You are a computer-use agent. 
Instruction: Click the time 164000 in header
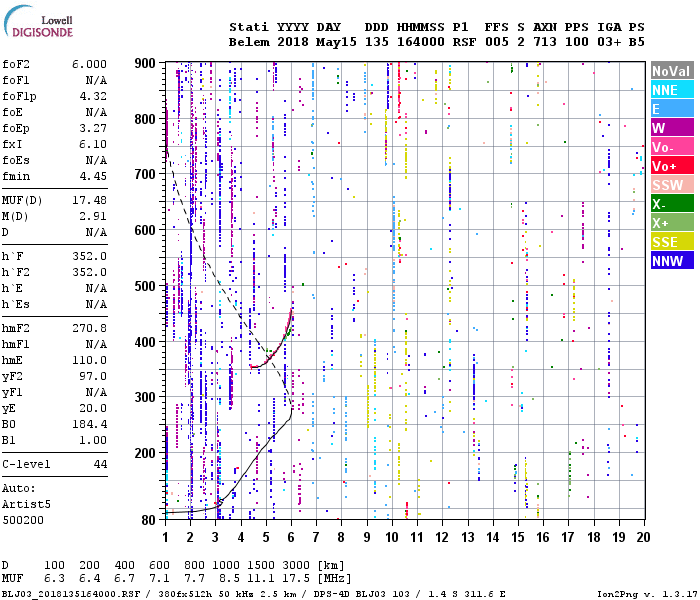(x=421, y=42)
